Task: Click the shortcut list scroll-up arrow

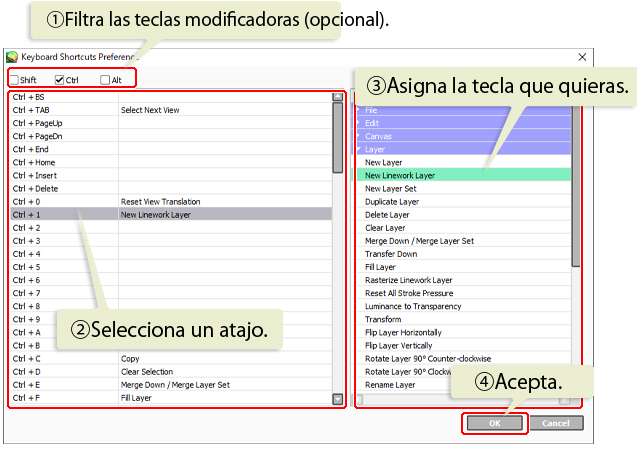Action: (x=338, y=98)
